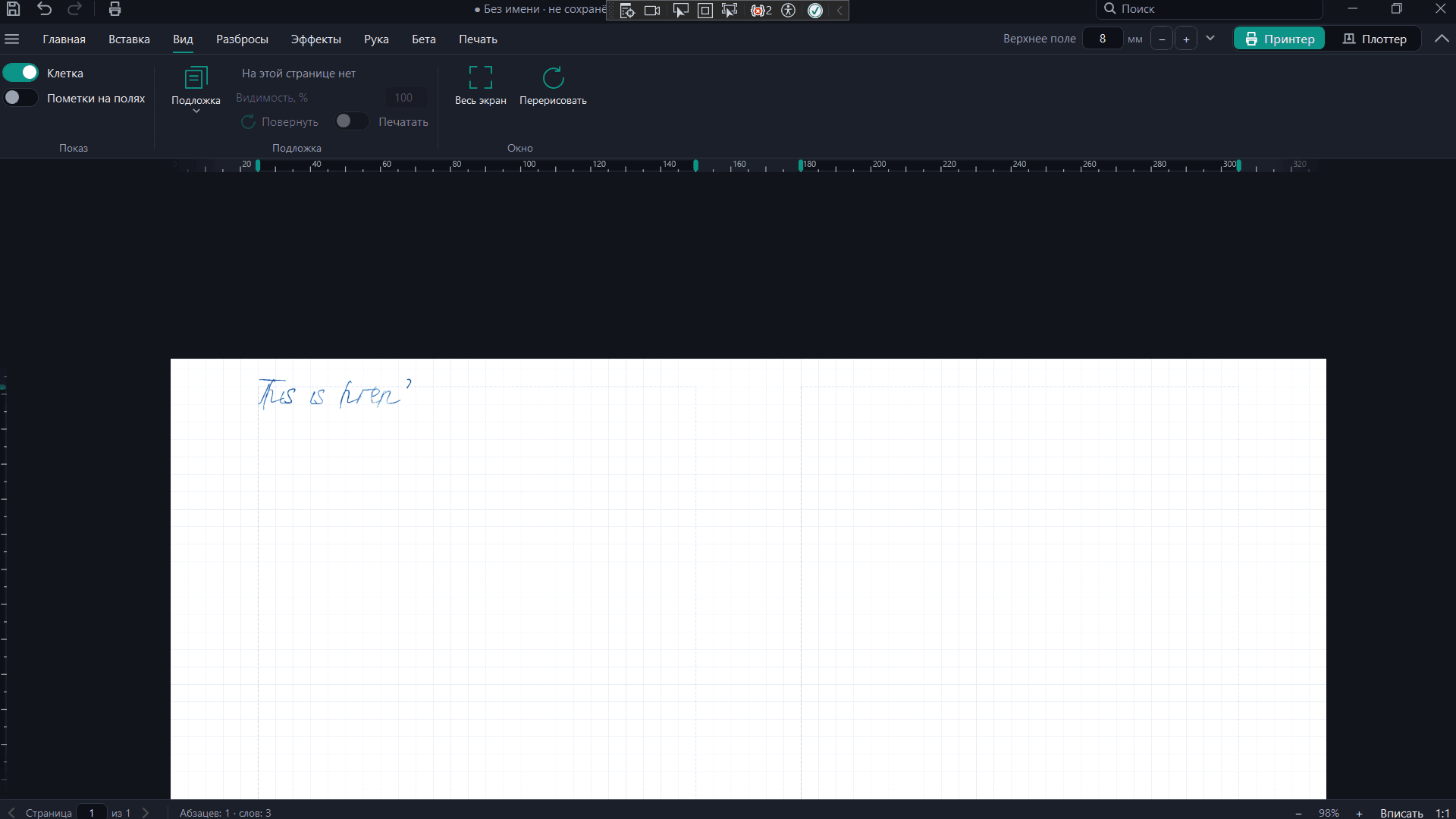Enable Пометки на полях switch
The image size is (1456, 819).
[x=20, y=98]
